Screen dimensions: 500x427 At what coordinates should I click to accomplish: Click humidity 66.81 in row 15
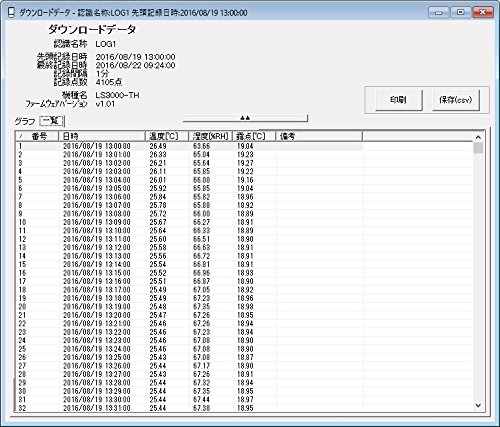pyautogui.click(x=201, y=264)
